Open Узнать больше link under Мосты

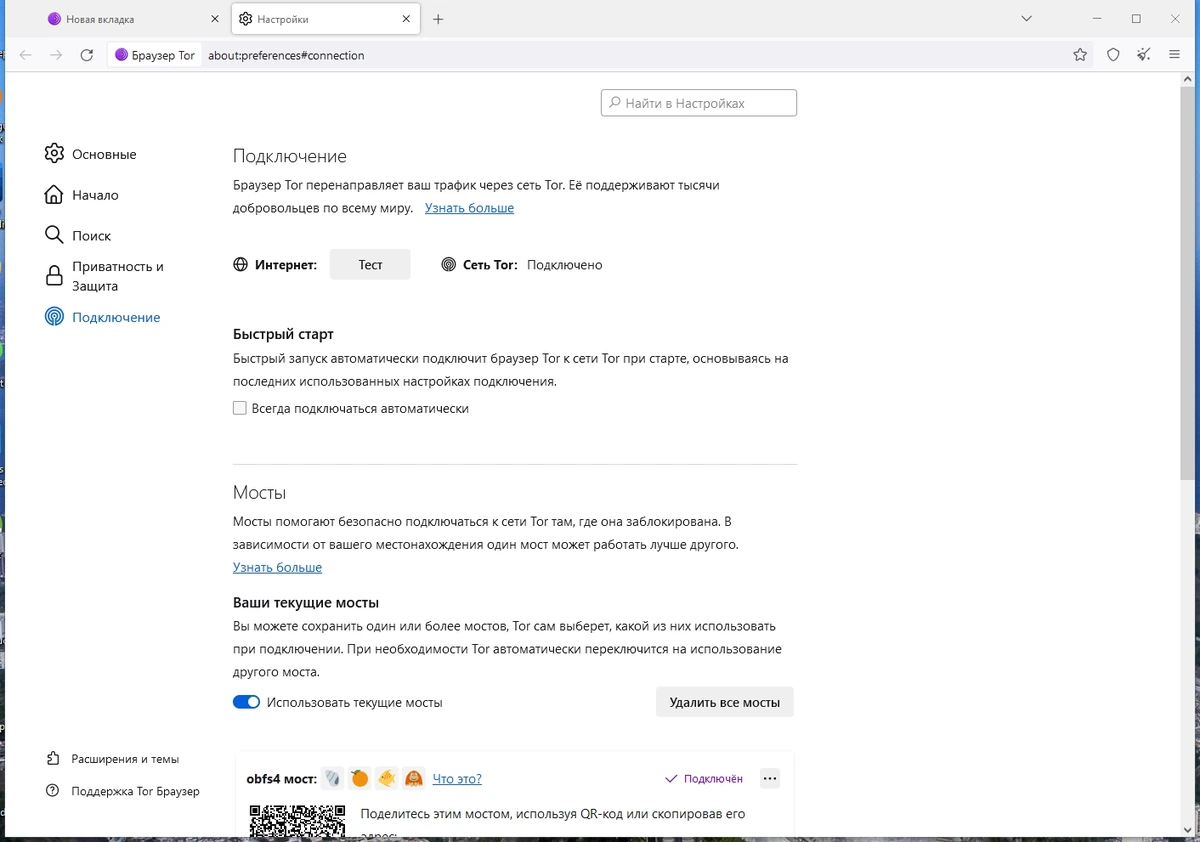[277, 567]
